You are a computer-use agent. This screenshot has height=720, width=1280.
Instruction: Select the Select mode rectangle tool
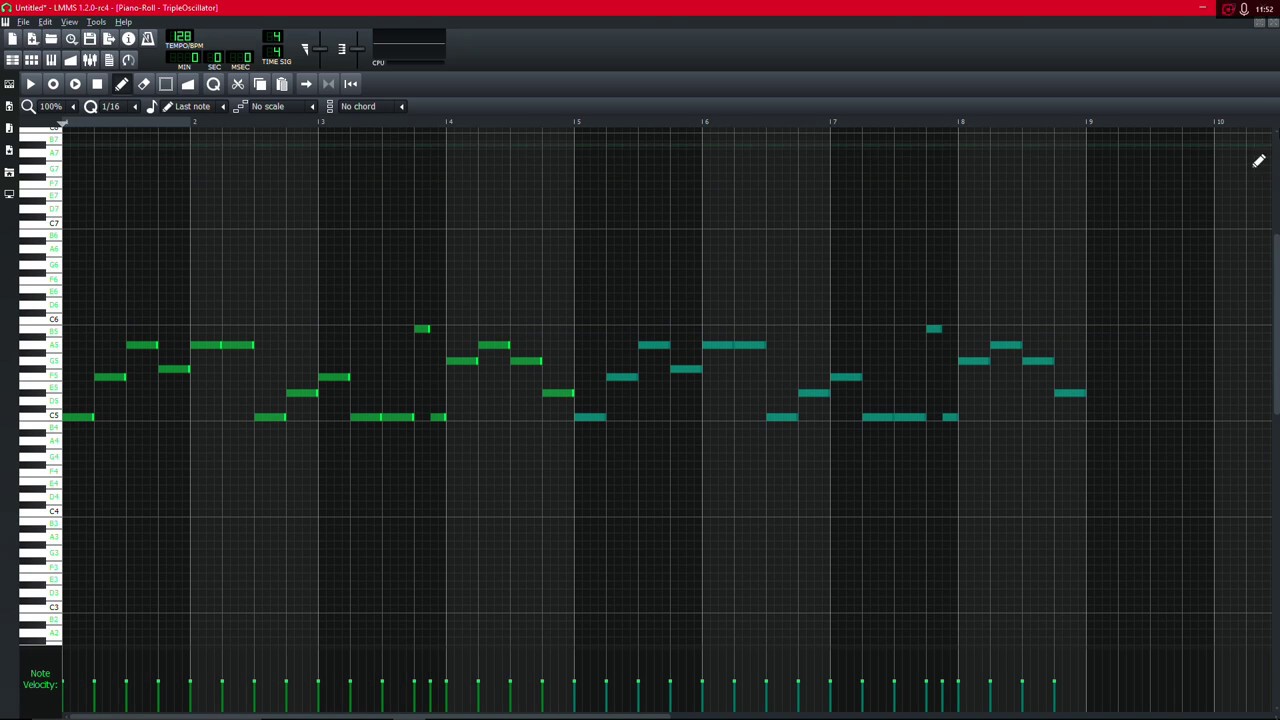[x=166, y=84]
